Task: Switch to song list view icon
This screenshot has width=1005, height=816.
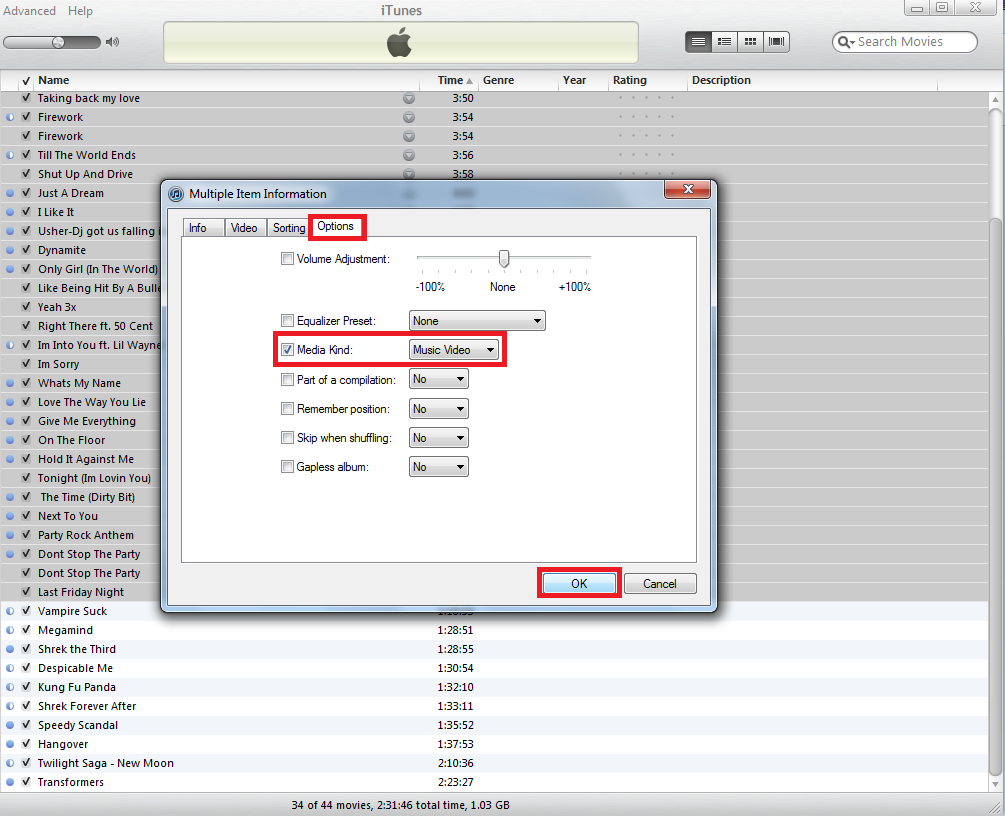Action: [699, 42]
